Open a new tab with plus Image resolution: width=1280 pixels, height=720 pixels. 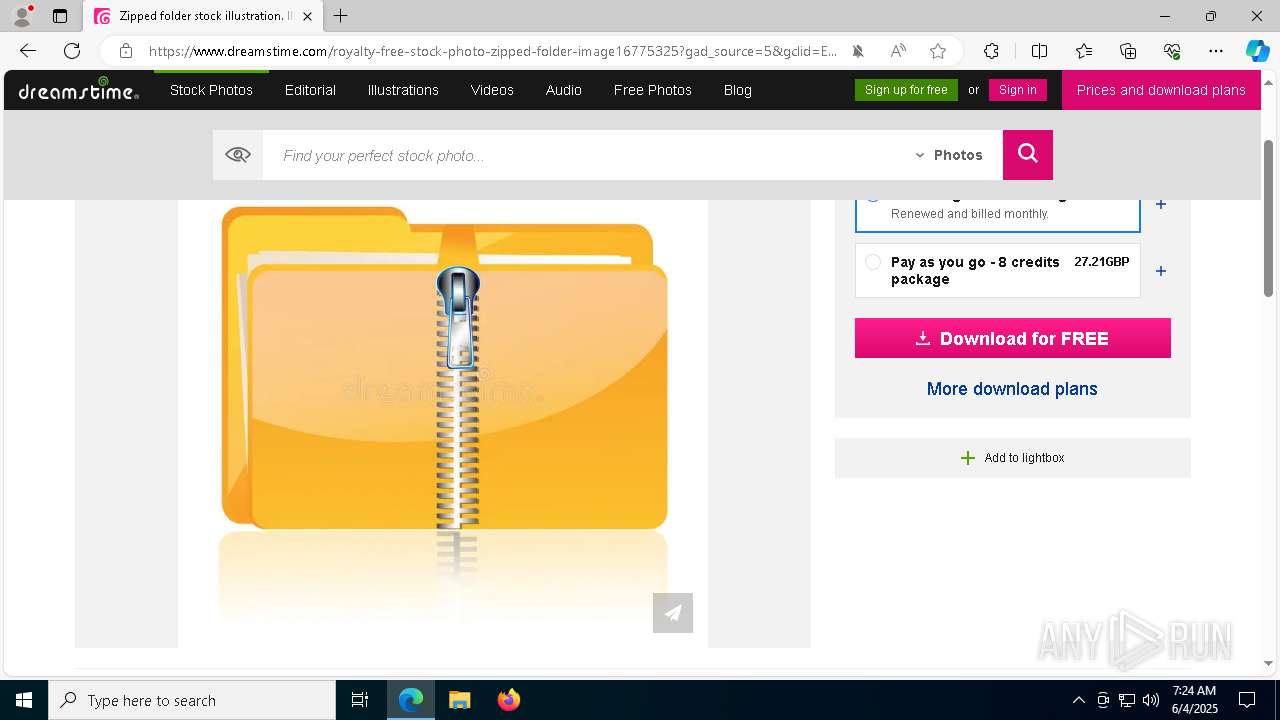click(x=341, y=16)
